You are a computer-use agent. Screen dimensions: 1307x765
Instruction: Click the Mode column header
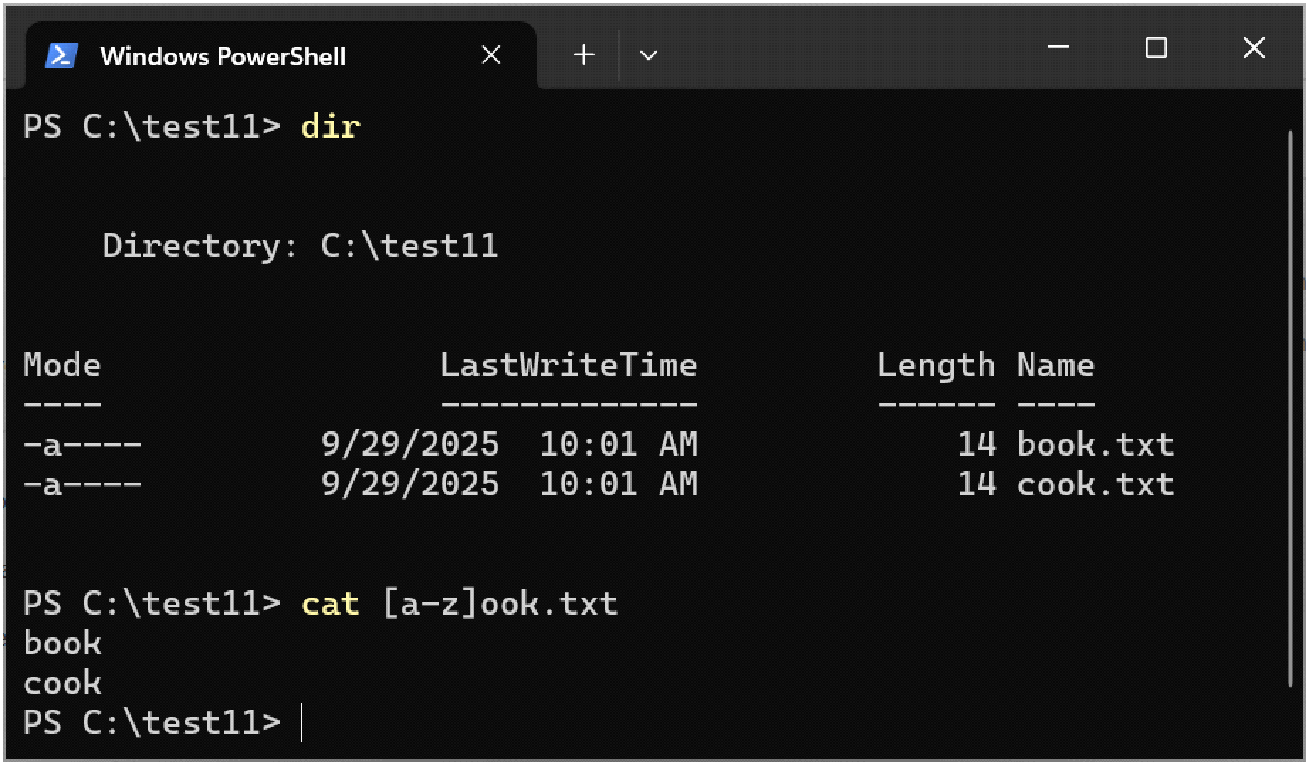point(62,365)
